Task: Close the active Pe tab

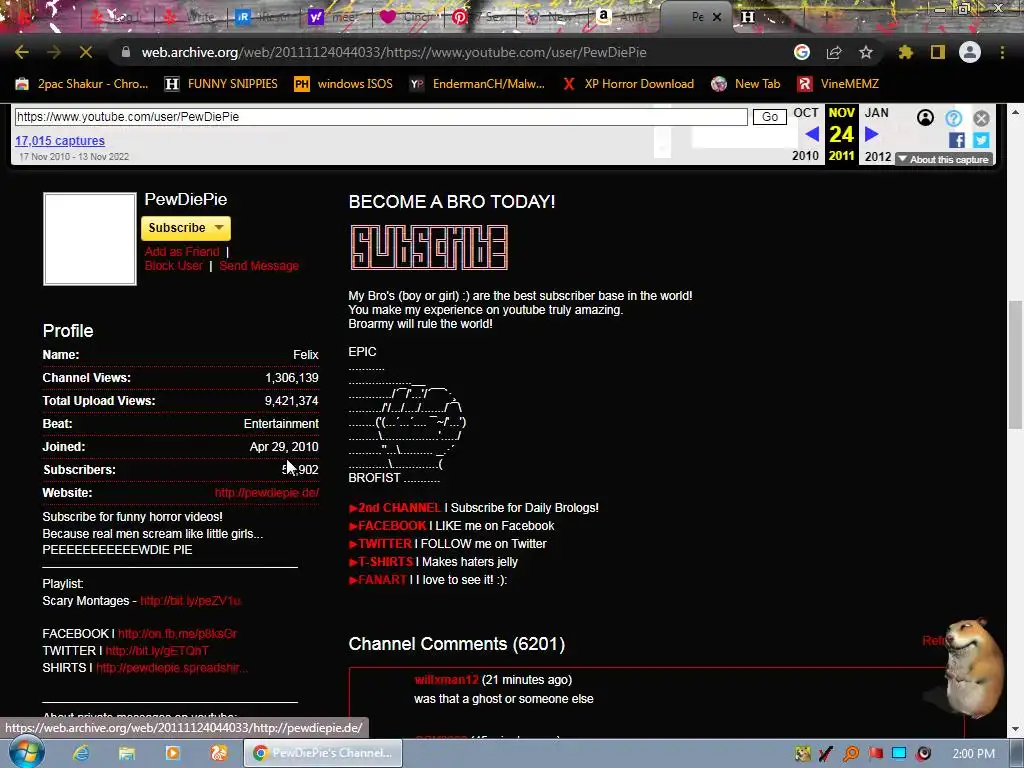Action: 716,17
